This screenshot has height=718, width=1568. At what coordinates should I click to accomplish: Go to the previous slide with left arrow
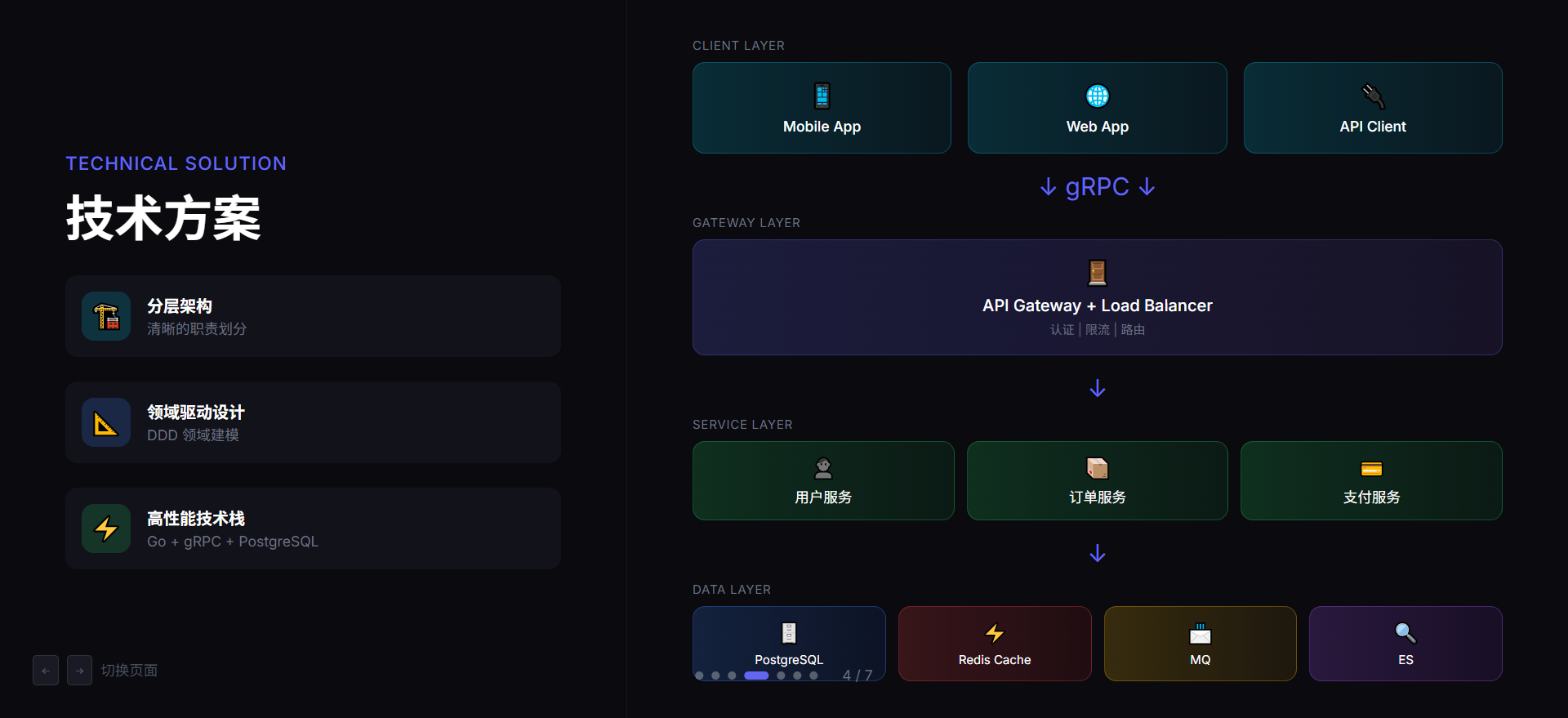point(46,671)
